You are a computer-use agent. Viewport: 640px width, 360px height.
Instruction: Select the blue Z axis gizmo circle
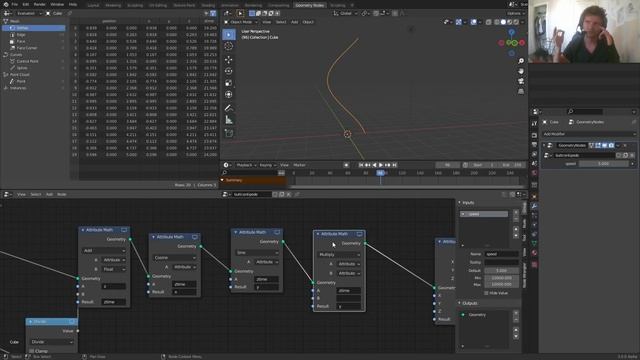tap(511, 32)
